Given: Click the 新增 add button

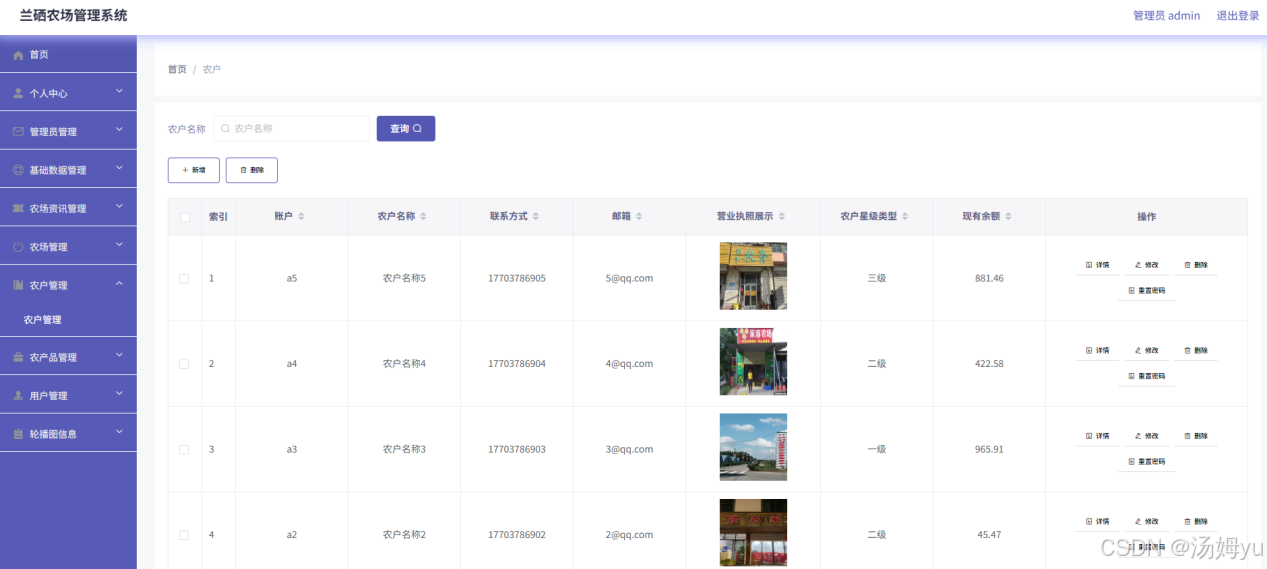Looking at the screenshot, I should click(x=194, y=170).
